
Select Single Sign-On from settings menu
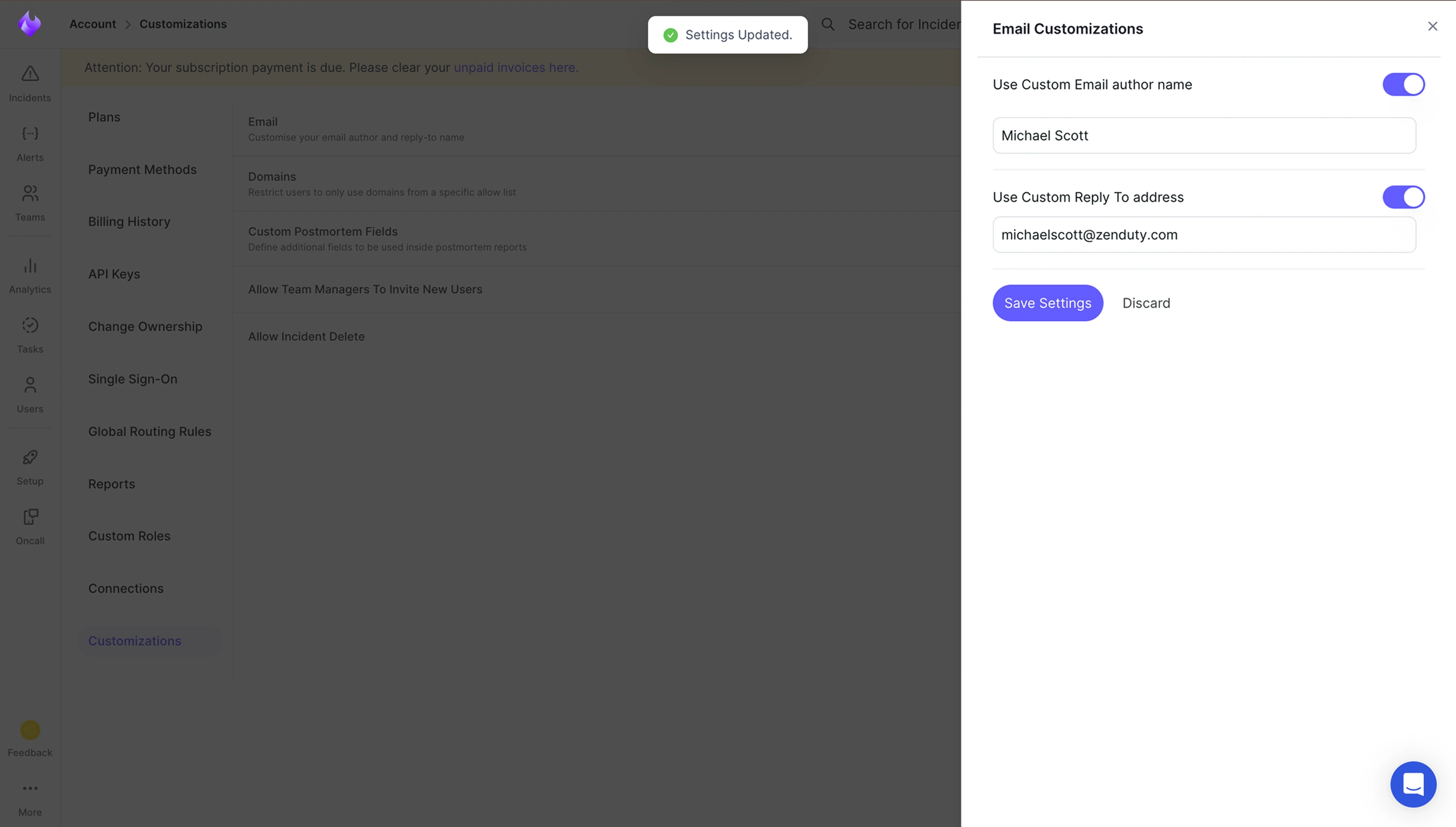tap(132, 379)
